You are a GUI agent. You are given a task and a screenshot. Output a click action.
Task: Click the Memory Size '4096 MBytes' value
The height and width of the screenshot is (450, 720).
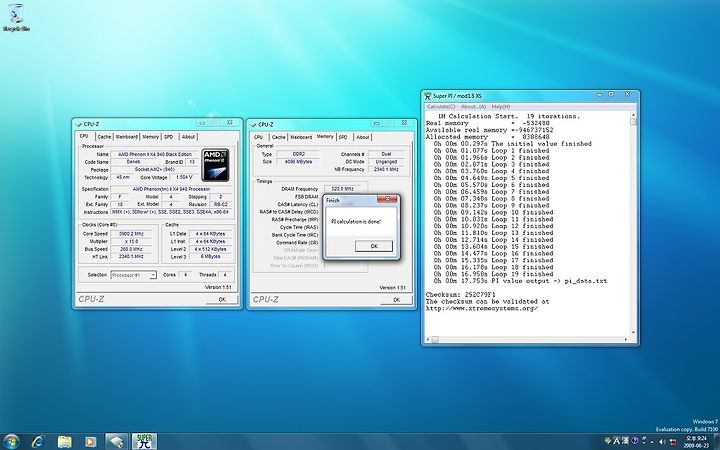(x=298, y=162)
